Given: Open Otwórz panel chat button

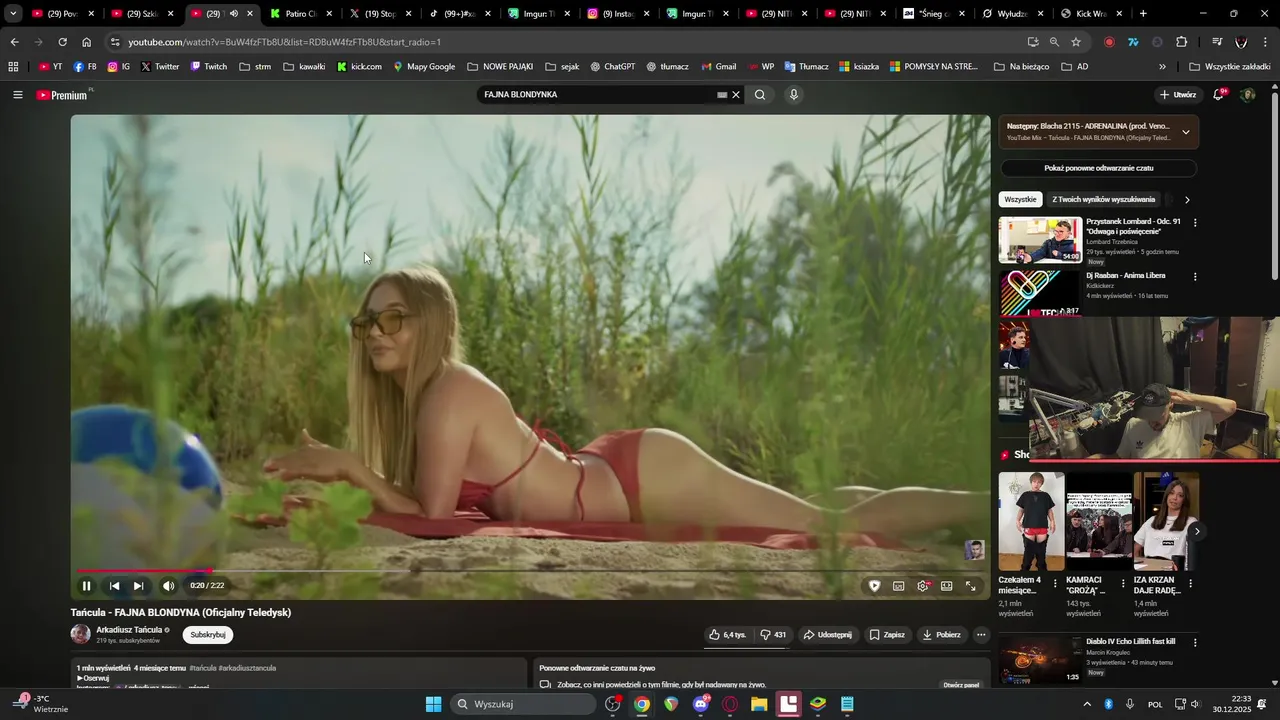Looking at the screenshot, I should 961,685.
